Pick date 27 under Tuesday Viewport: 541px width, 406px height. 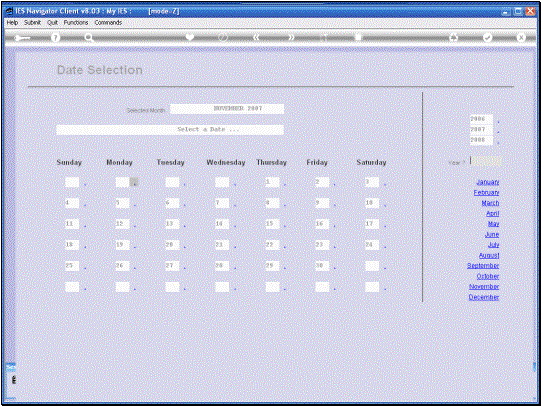(x=172, y=266)
